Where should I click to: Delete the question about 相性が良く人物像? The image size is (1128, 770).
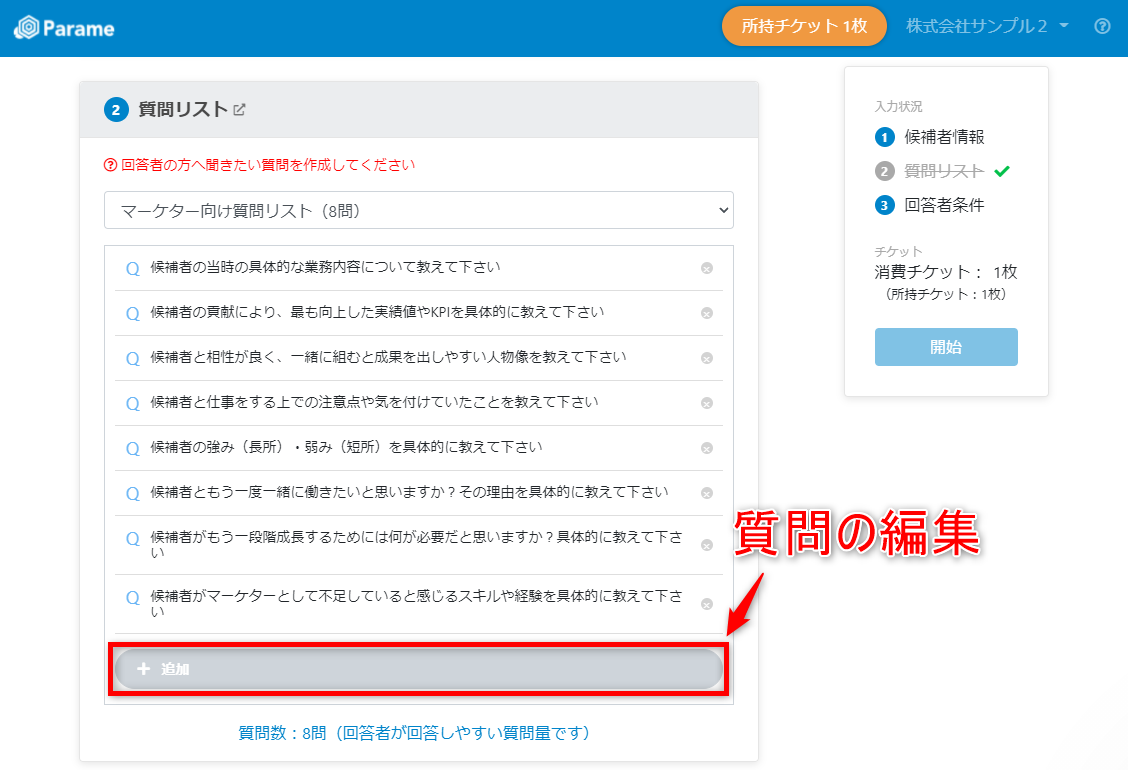click(706, 358)
